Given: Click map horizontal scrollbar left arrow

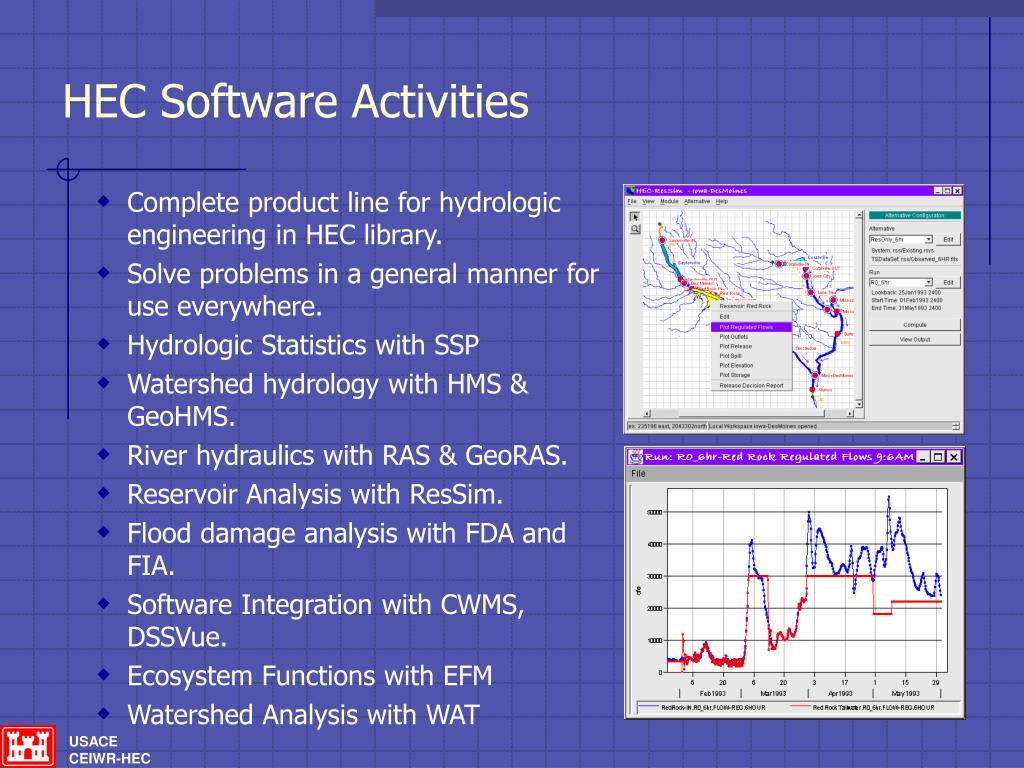Looking at the screenshot, I should (x=647, y=413).
